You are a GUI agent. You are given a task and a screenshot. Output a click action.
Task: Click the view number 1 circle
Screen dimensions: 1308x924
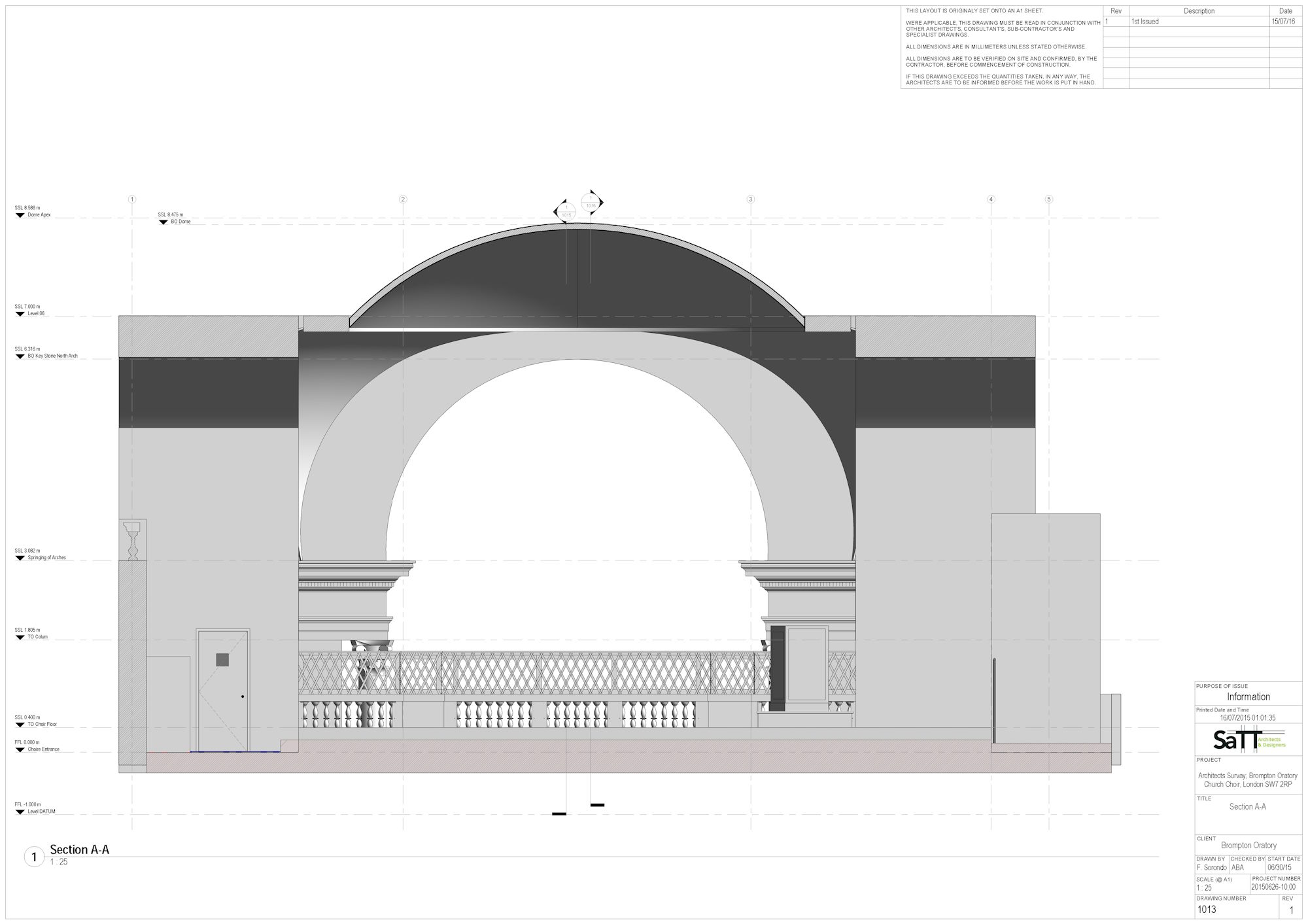[34, 857]
